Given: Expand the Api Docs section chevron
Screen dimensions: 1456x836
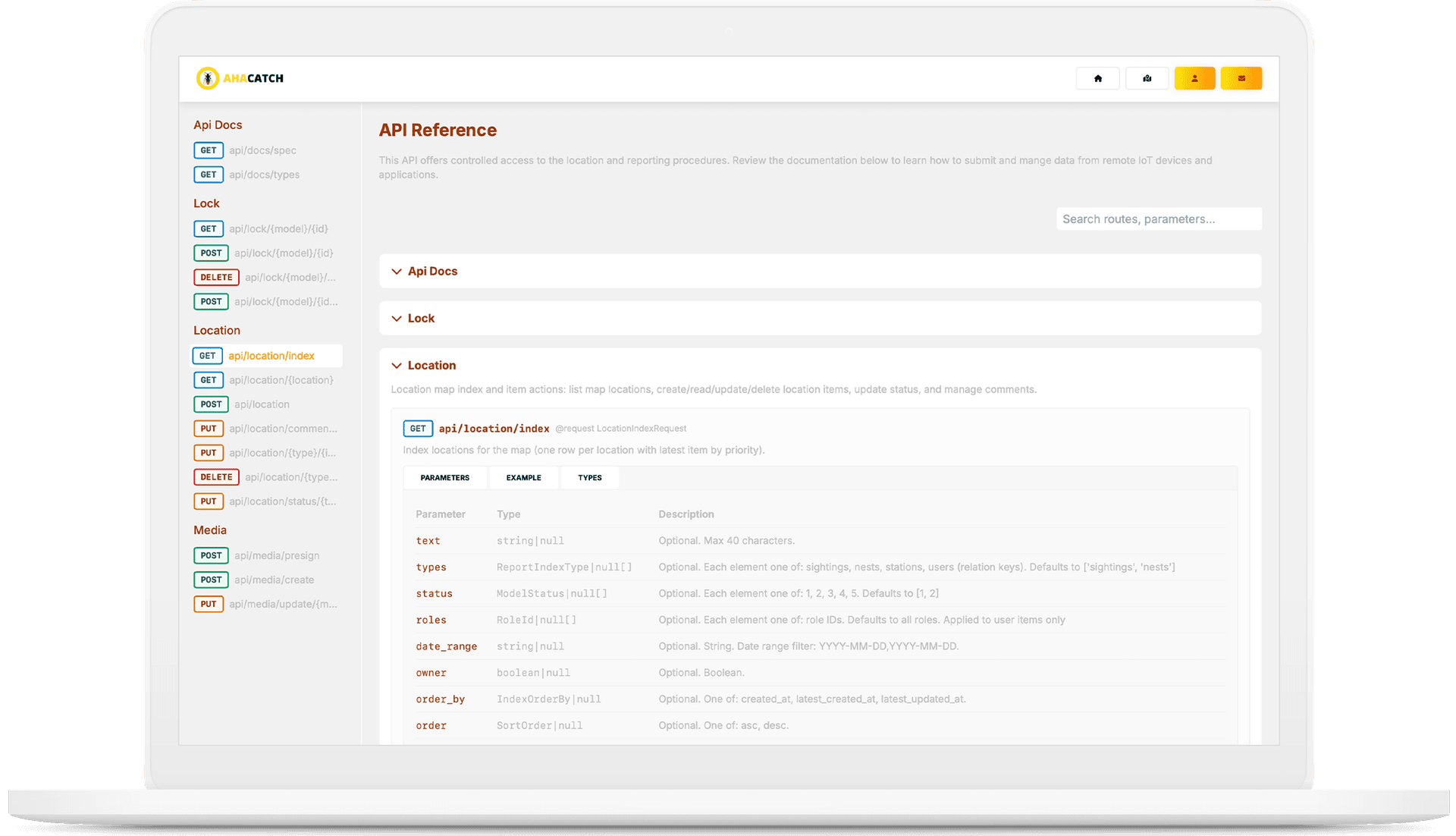Looking at the screenshot, I should [x=397, y=271].
